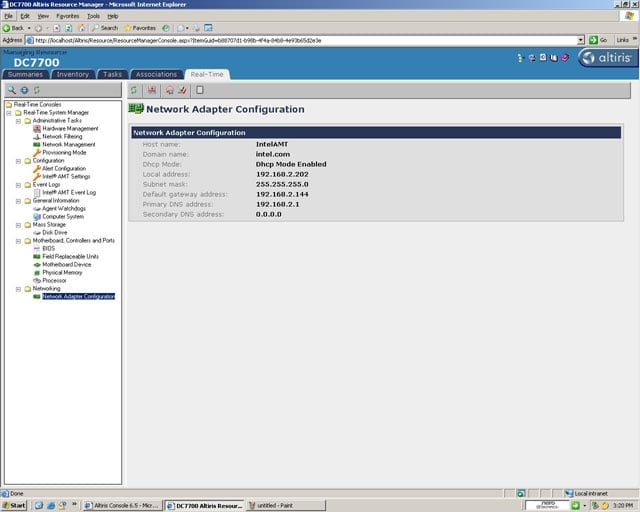This screenshot has width=640, height=512.
Task: Click the Windows Start button
Action: [14, 505]
